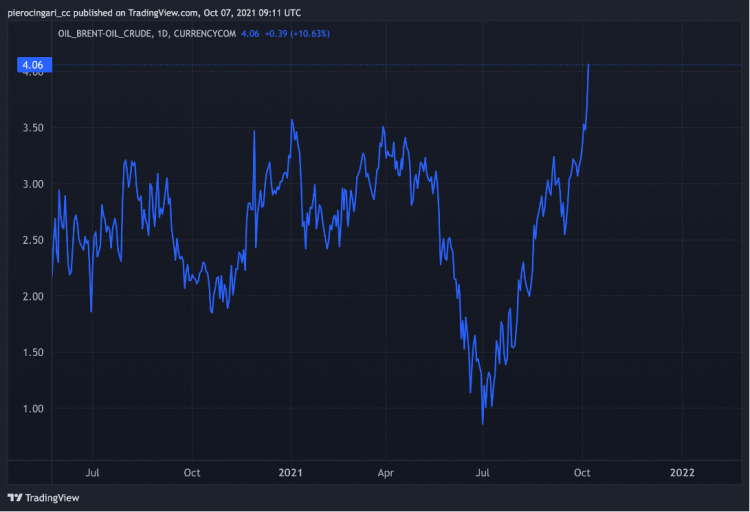Click the (+10.63%) percent change value
Viewport: 750px width, 512px height.
click(x=310, y=33)
